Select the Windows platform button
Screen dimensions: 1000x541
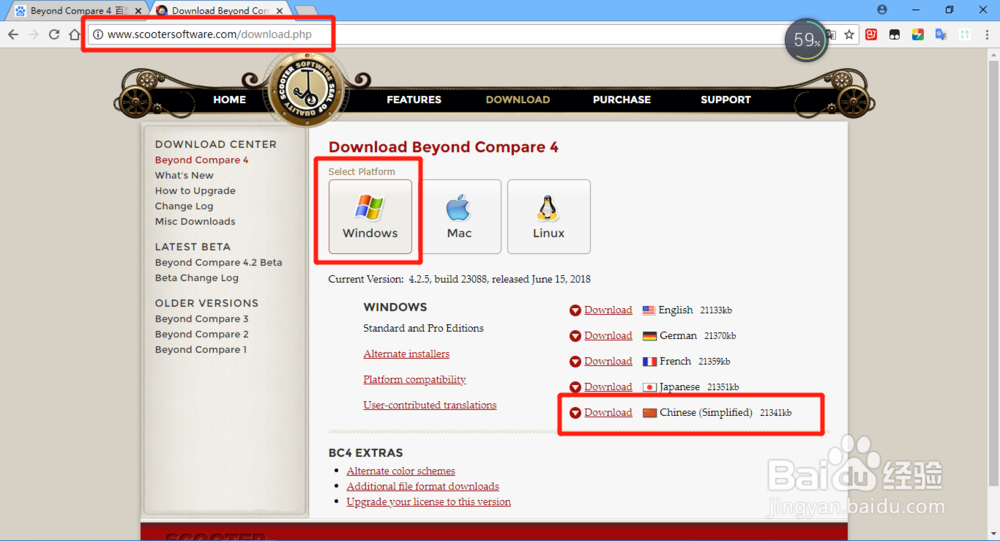pyautogui.click(x=370, y=216)
